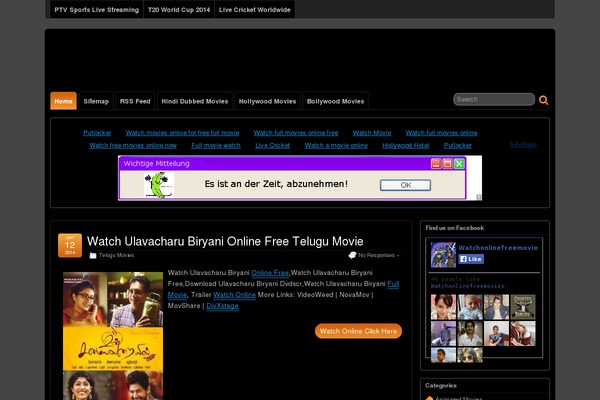
Task: Close the Wichtige Mitteilung ad with the green X
Action: click(459, 164)
